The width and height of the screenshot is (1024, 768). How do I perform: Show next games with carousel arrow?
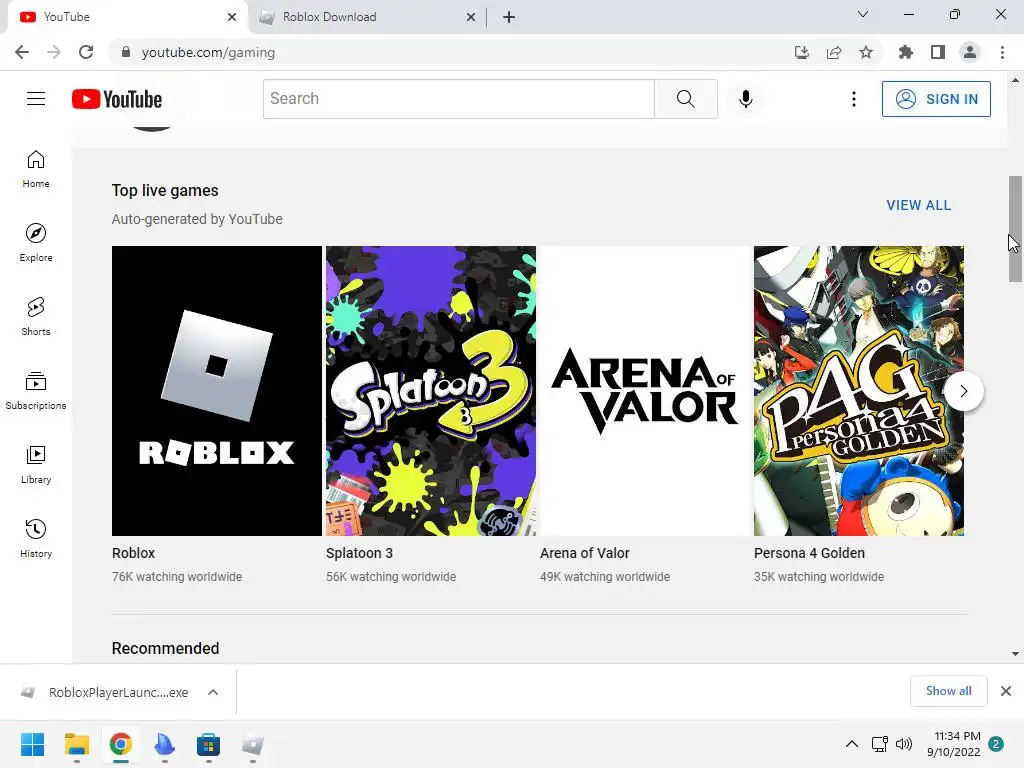click(964, 391)
